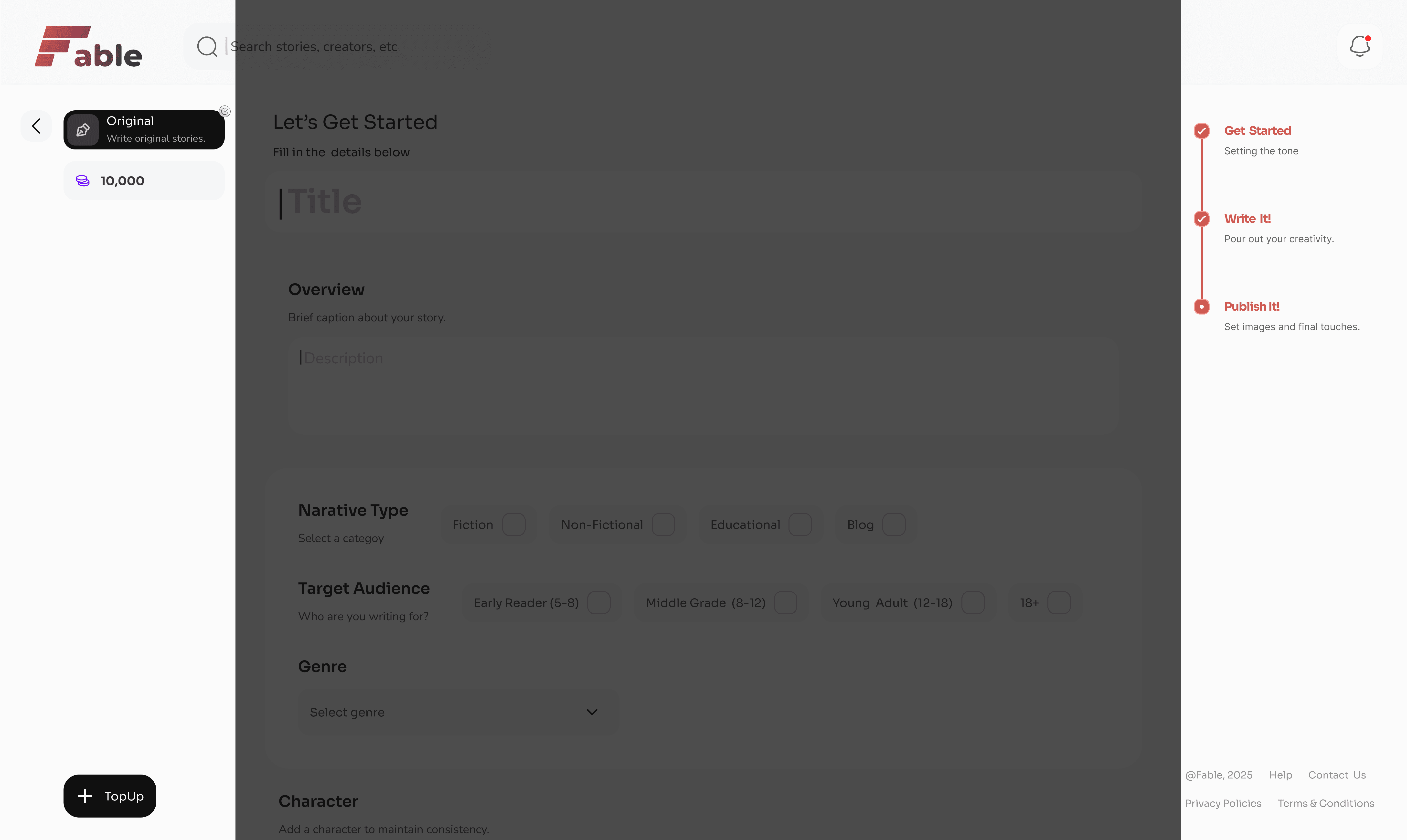Go back with the left chevron arrow
This screenshot has height=840, width=1407.
pyautogui.click(x=36, y=126)
